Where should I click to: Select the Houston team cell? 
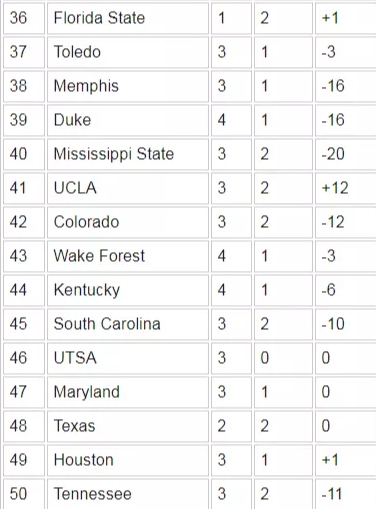click(128, 460)
